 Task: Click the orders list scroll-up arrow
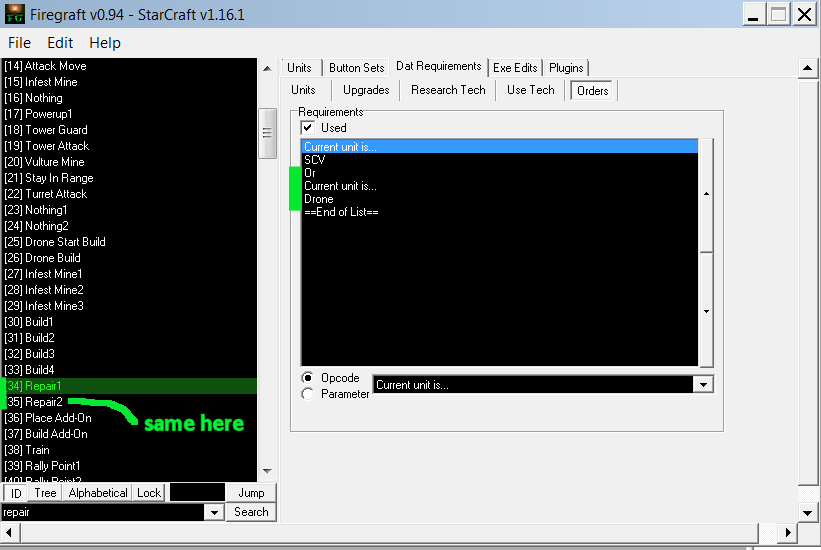tap(267, 69)
